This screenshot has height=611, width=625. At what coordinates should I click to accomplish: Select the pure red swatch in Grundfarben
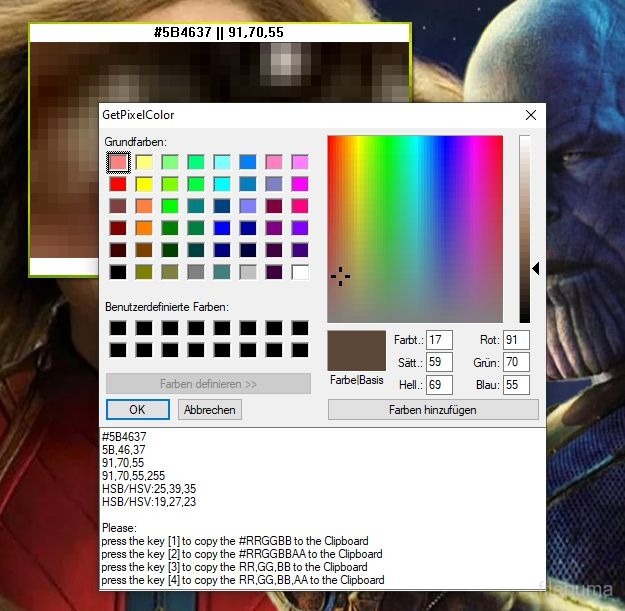(118, 184)
